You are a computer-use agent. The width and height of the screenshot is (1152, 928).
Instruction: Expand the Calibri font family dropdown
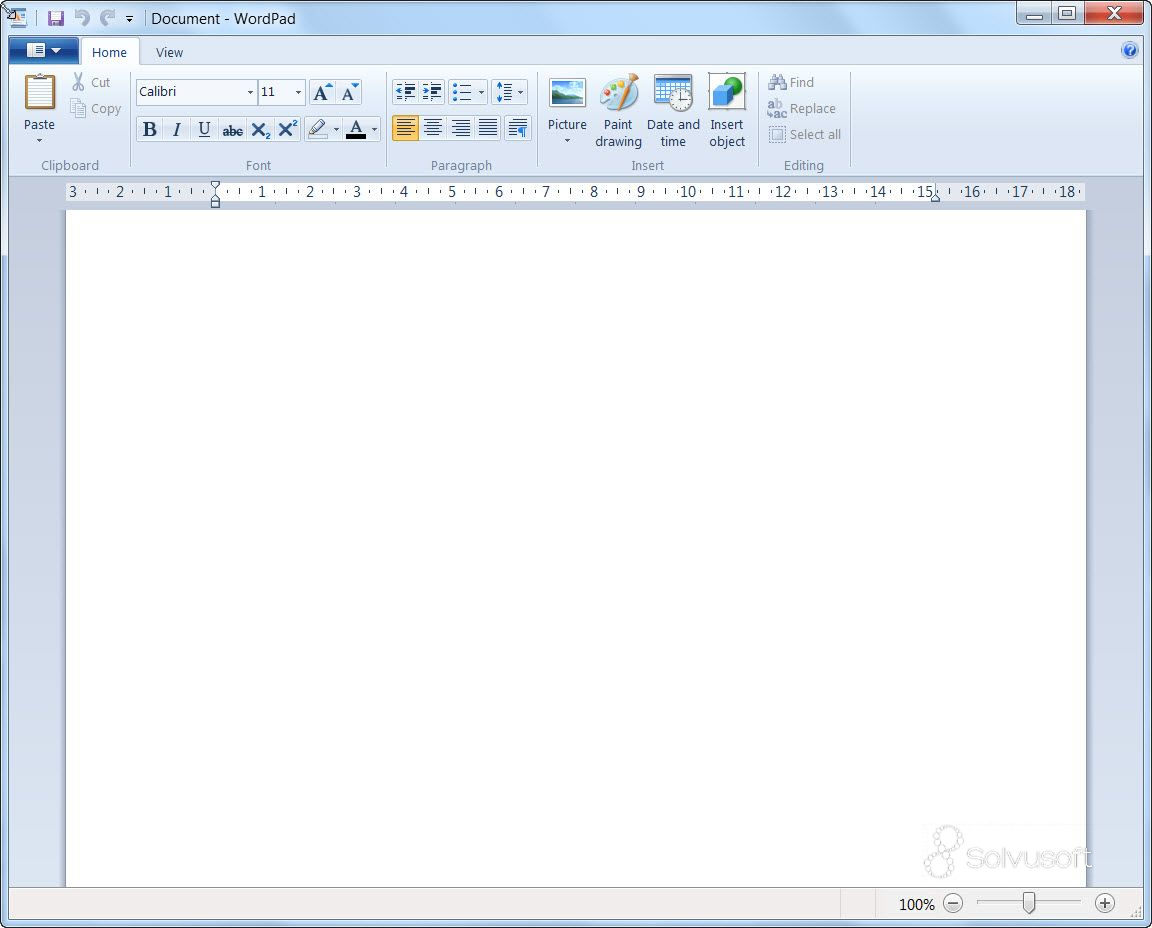(250, 92)
